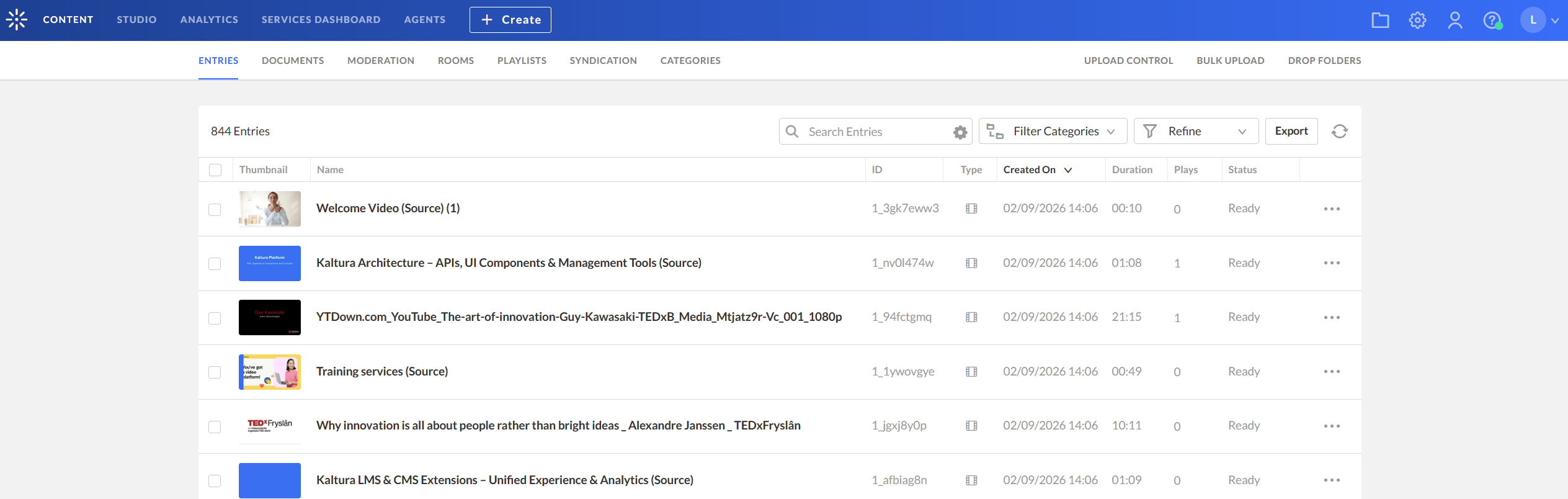Switch to the Playlists tab

pos(522,61)
